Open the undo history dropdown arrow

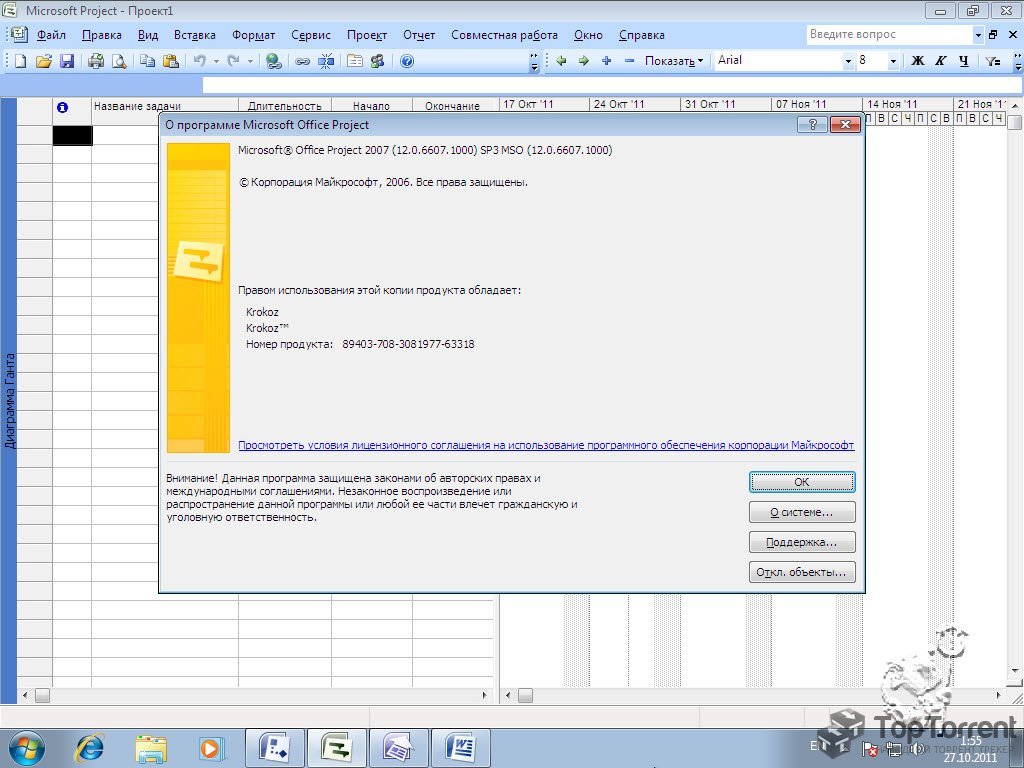point(216,61)
